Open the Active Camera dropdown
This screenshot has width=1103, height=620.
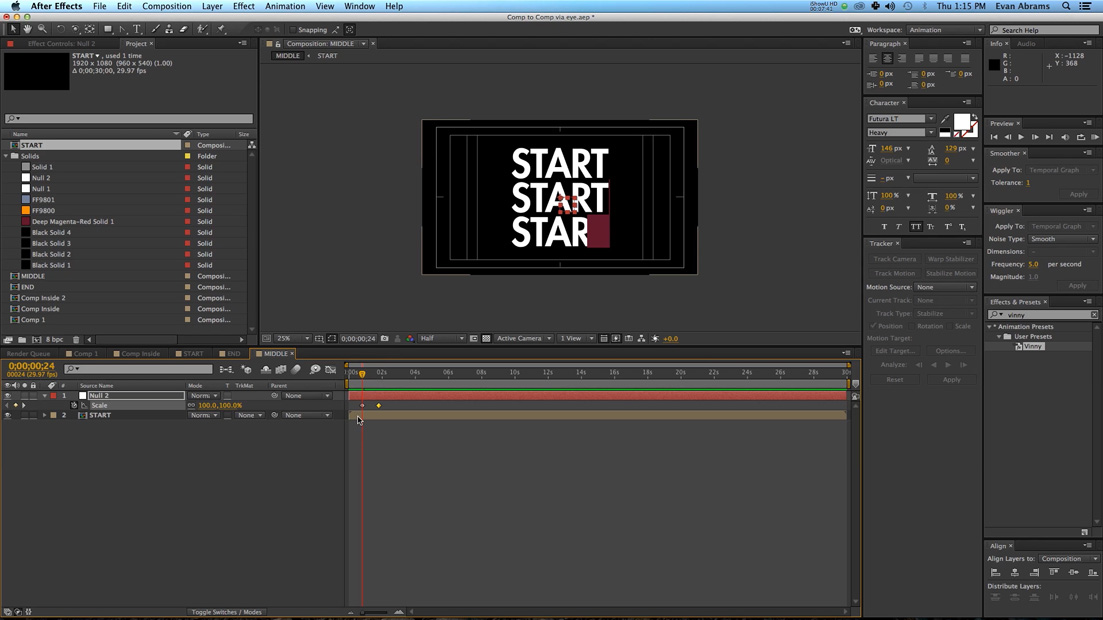click(x=523, y=339)
